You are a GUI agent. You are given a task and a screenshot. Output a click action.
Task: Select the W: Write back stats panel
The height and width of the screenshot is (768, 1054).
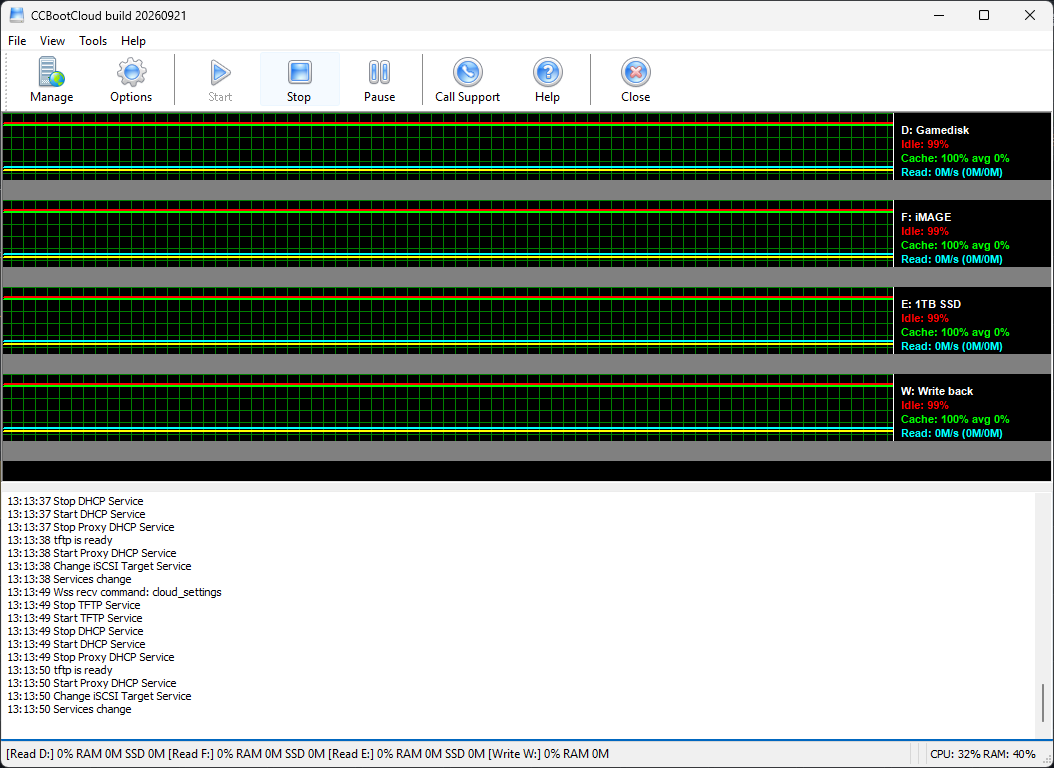click(x=972, y=407)
